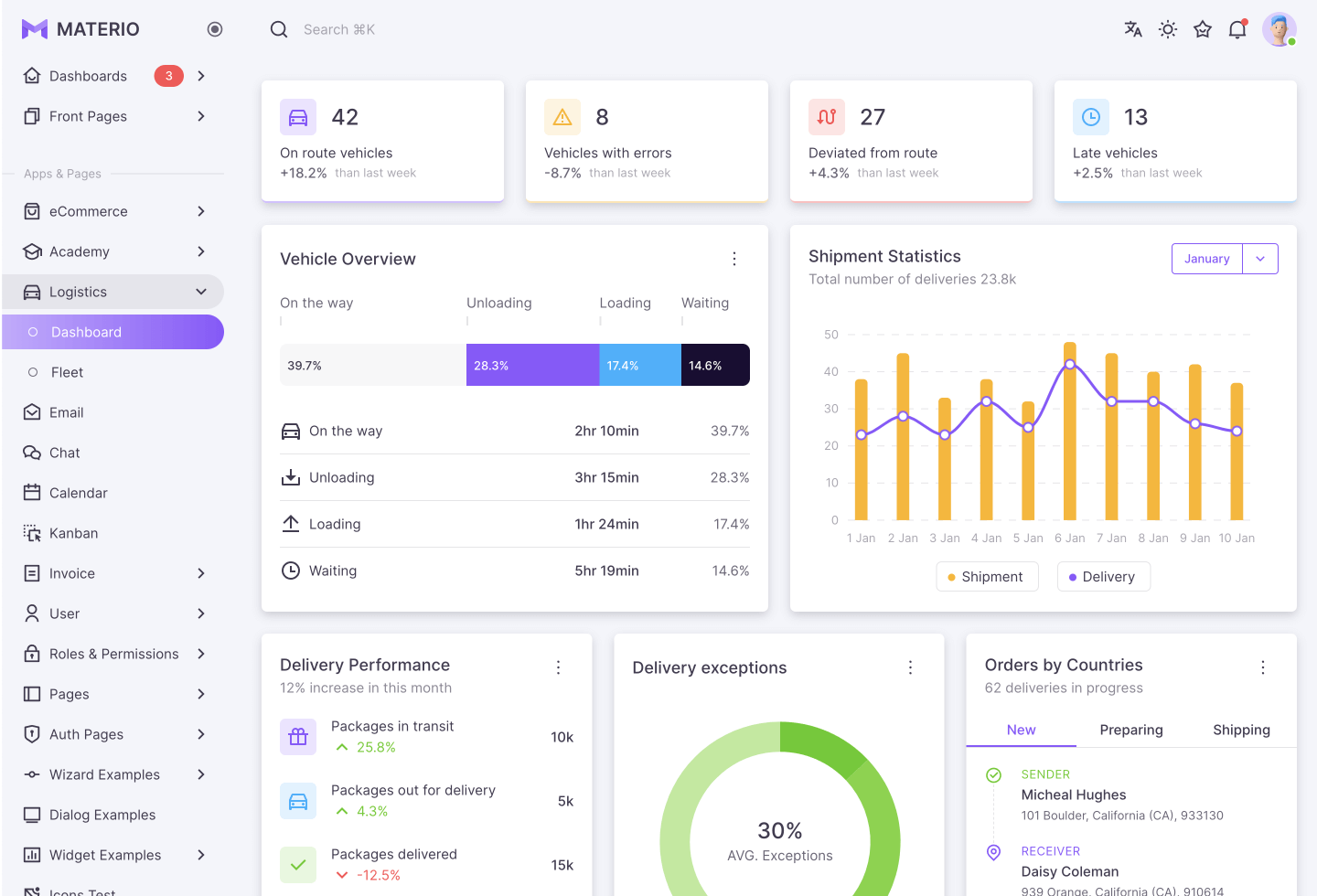The height and width of the screenshot is (896, 1317).
Task: Open Kanban from the sidebar
Action: [x=112, y=533]
